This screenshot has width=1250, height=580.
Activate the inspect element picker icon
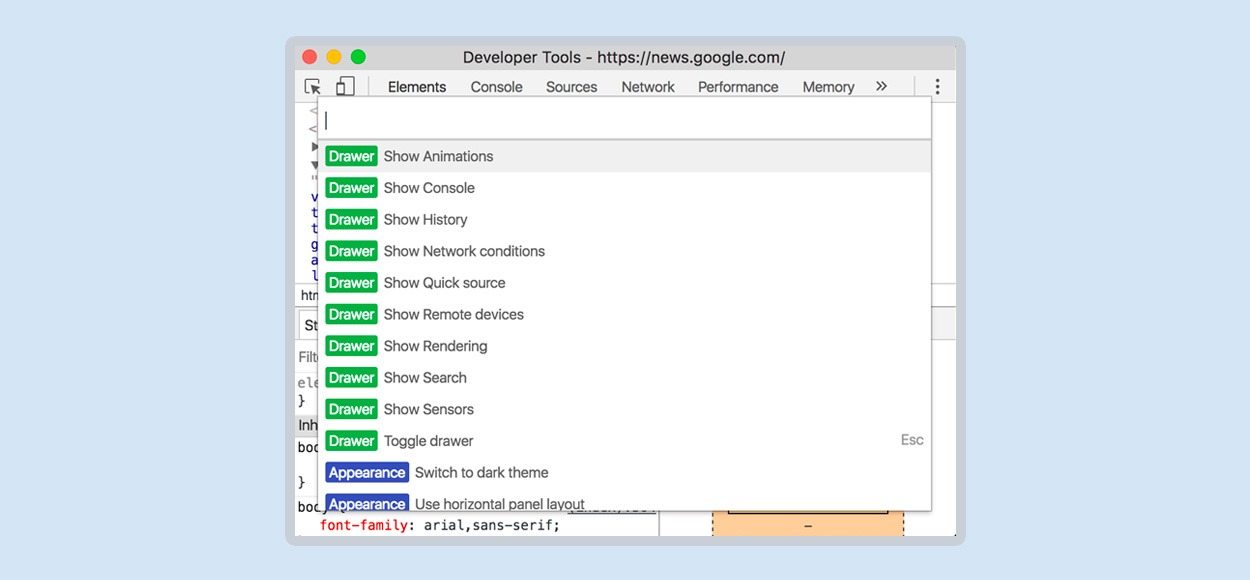(313, 87)
